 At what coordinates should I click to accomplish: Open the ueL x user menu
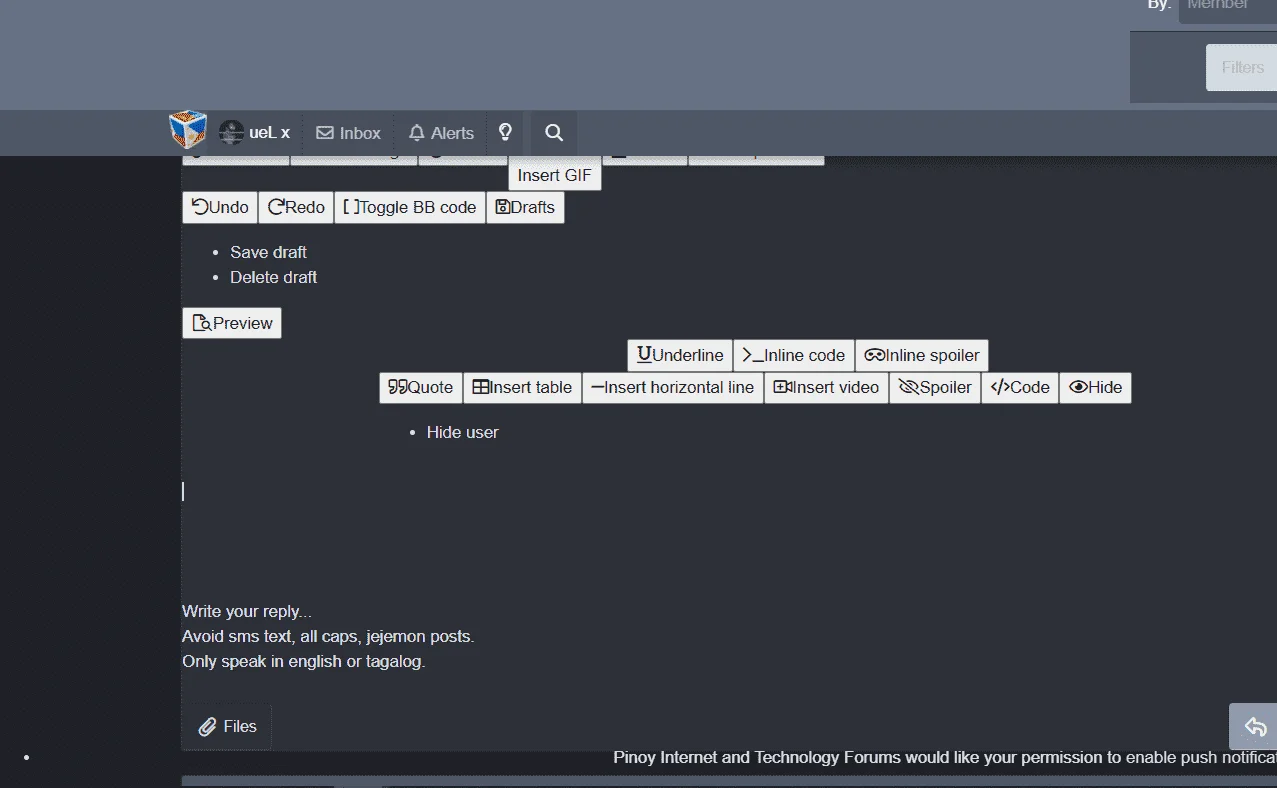pyautogui.click(x=255, y=132)
